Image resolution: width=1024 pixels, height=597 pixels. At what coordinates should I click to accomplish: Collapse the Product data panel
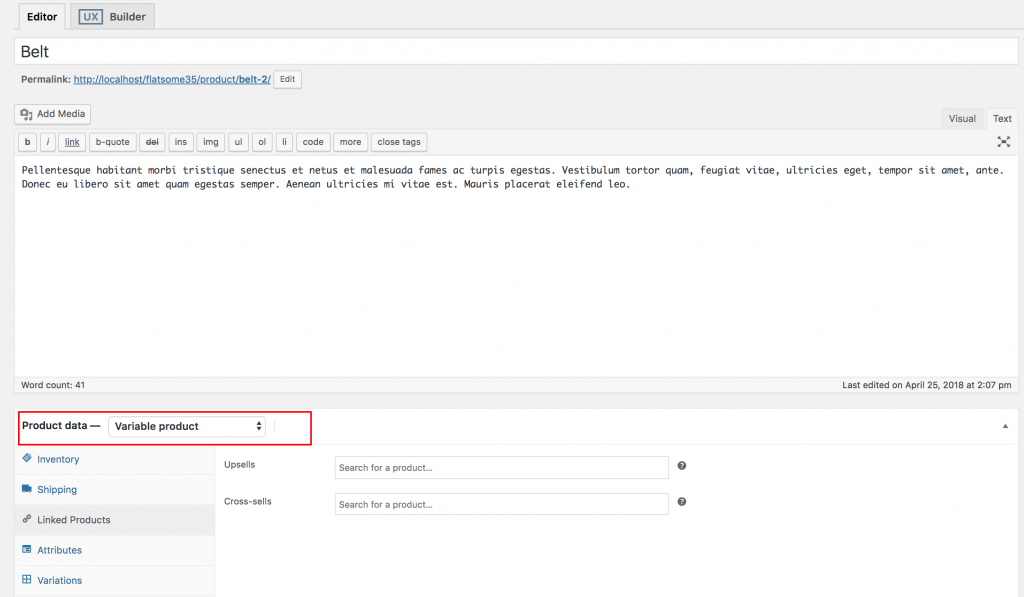(1004, 425)
